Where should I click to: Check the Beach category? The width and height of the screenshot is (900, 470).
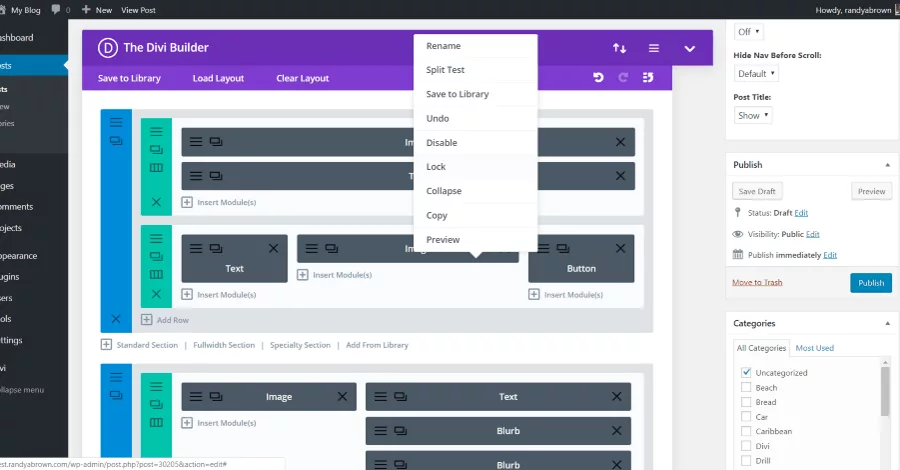[x=746, y=387]
